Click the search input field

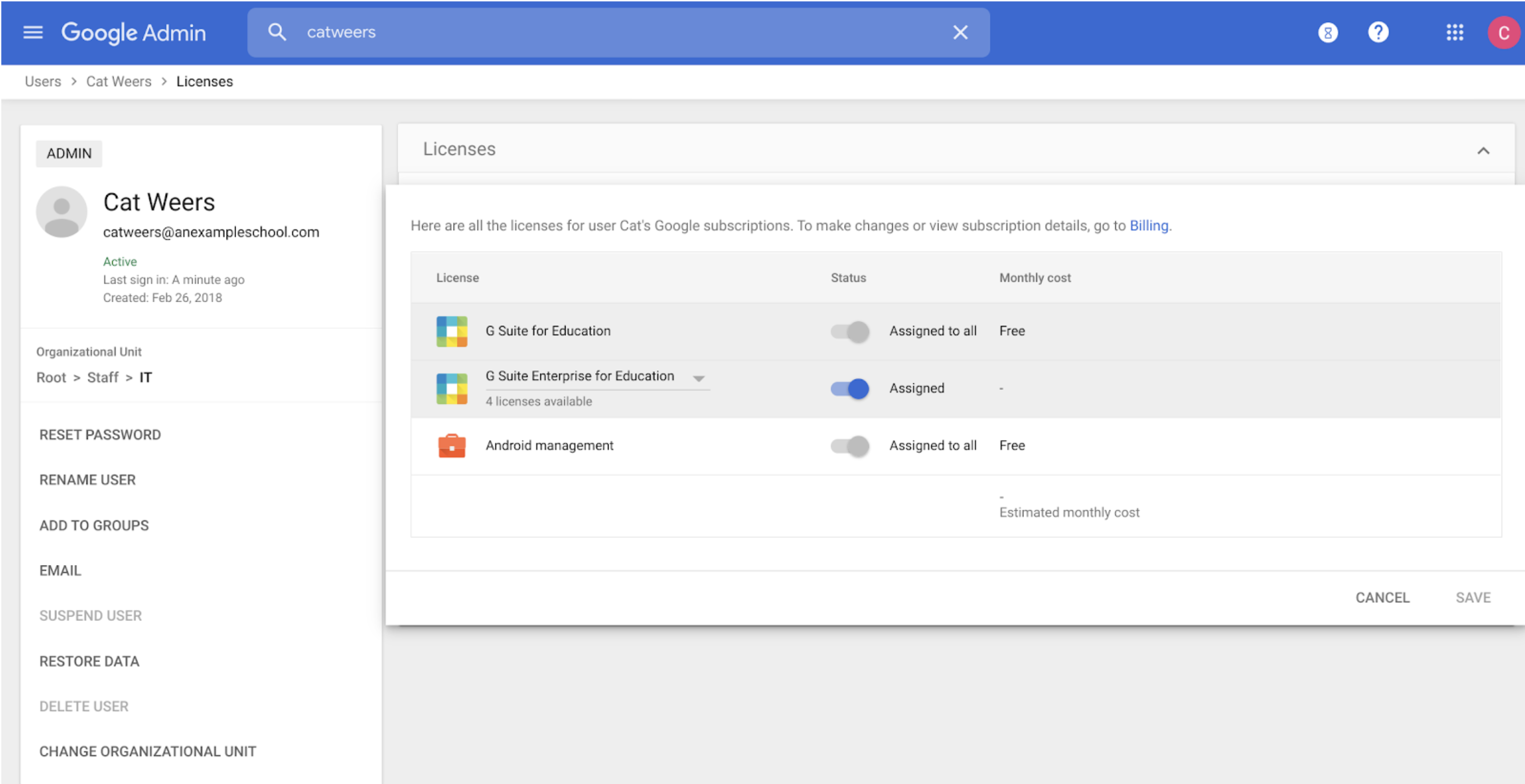click(x=617, y=32)
